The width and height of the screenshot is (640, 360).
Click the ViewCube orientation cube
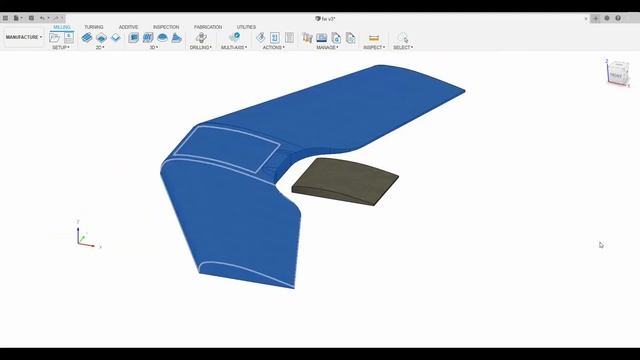click(618, 73)
